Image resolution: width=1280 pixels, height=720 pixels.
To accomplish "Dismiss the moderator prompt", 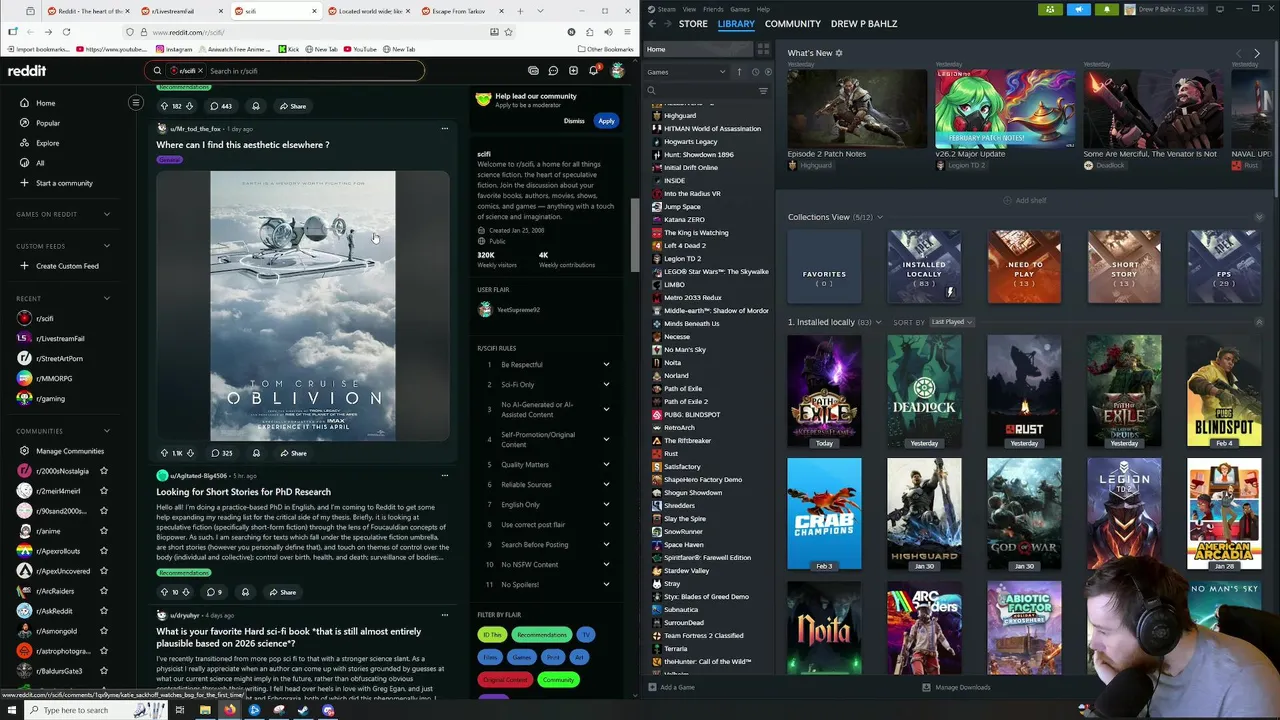I will [574, 121].
